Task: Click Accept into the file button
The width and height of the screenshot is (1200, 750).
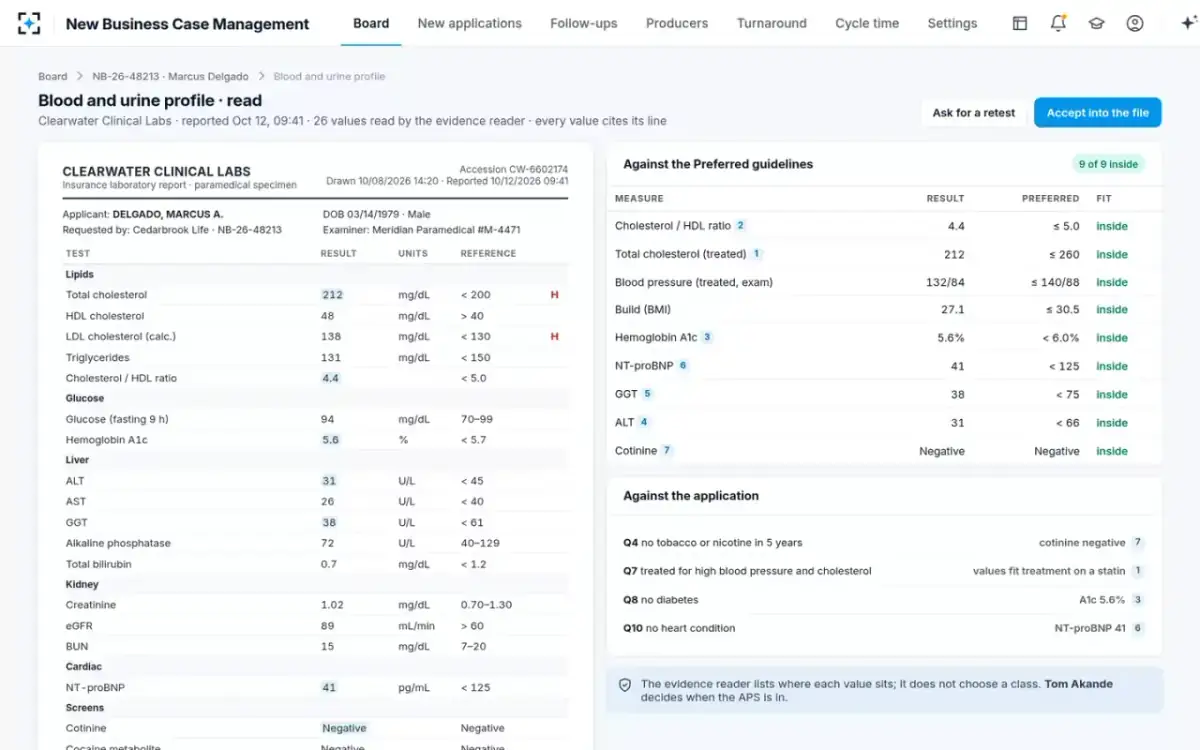Action: pyautogui.click(x=1098, y=113)
